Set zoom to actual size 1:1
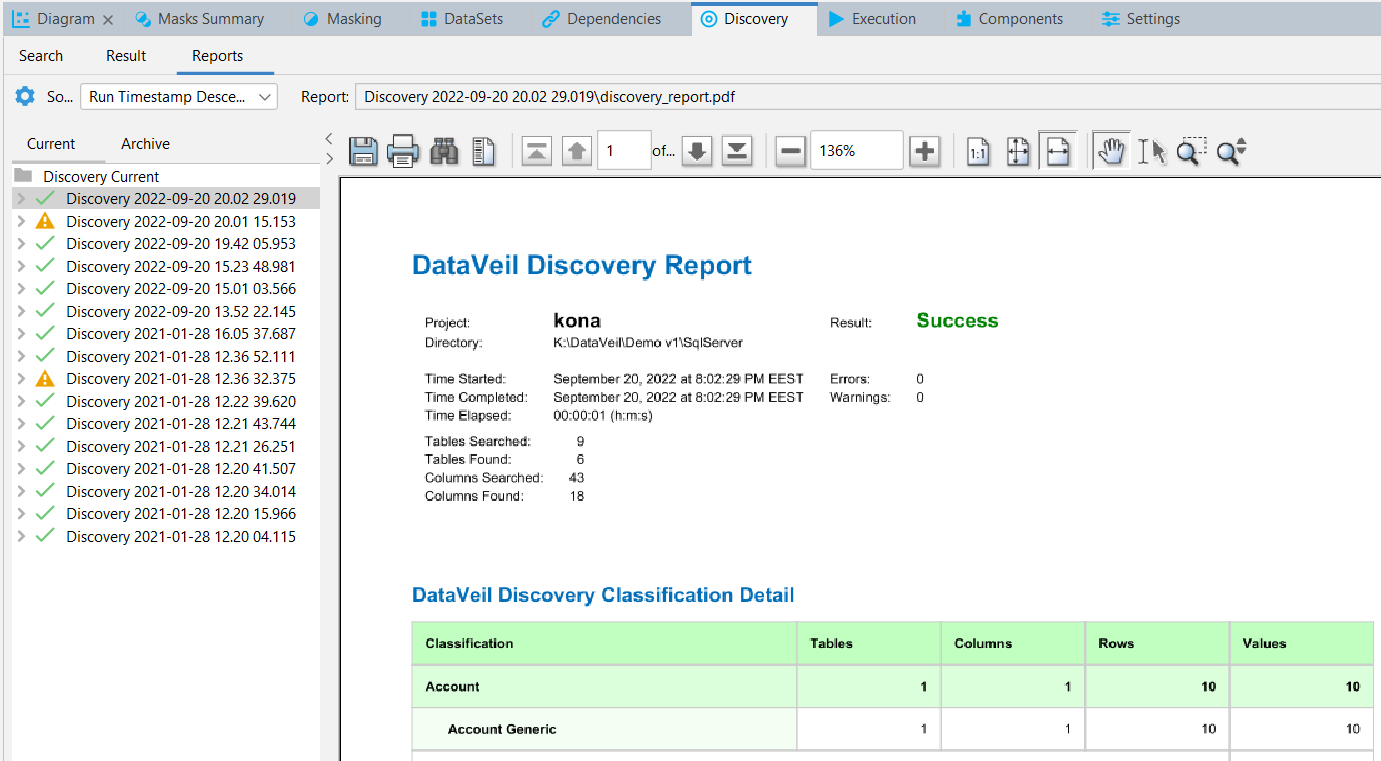This screenshot has width=1381, height=761. [978, 151]
